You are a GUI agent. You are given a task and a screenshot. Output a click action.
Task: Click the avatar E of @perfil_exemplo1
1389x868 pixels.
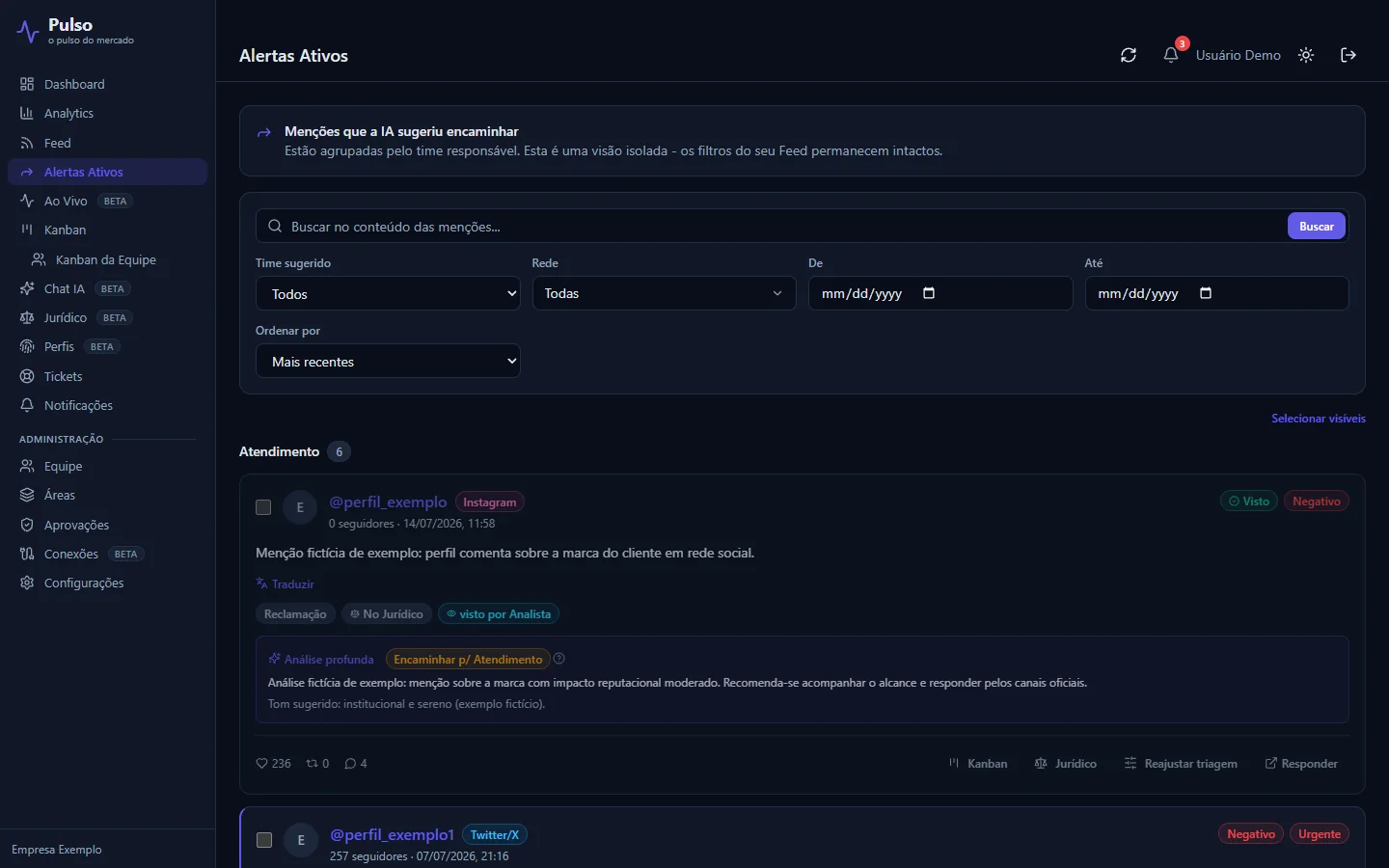tap(301, 840)
